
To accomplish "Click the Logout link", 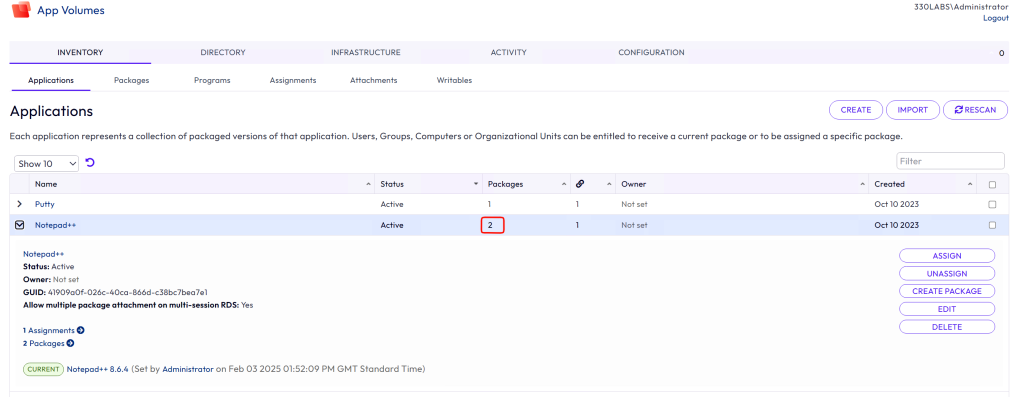I will click(996, 18).
